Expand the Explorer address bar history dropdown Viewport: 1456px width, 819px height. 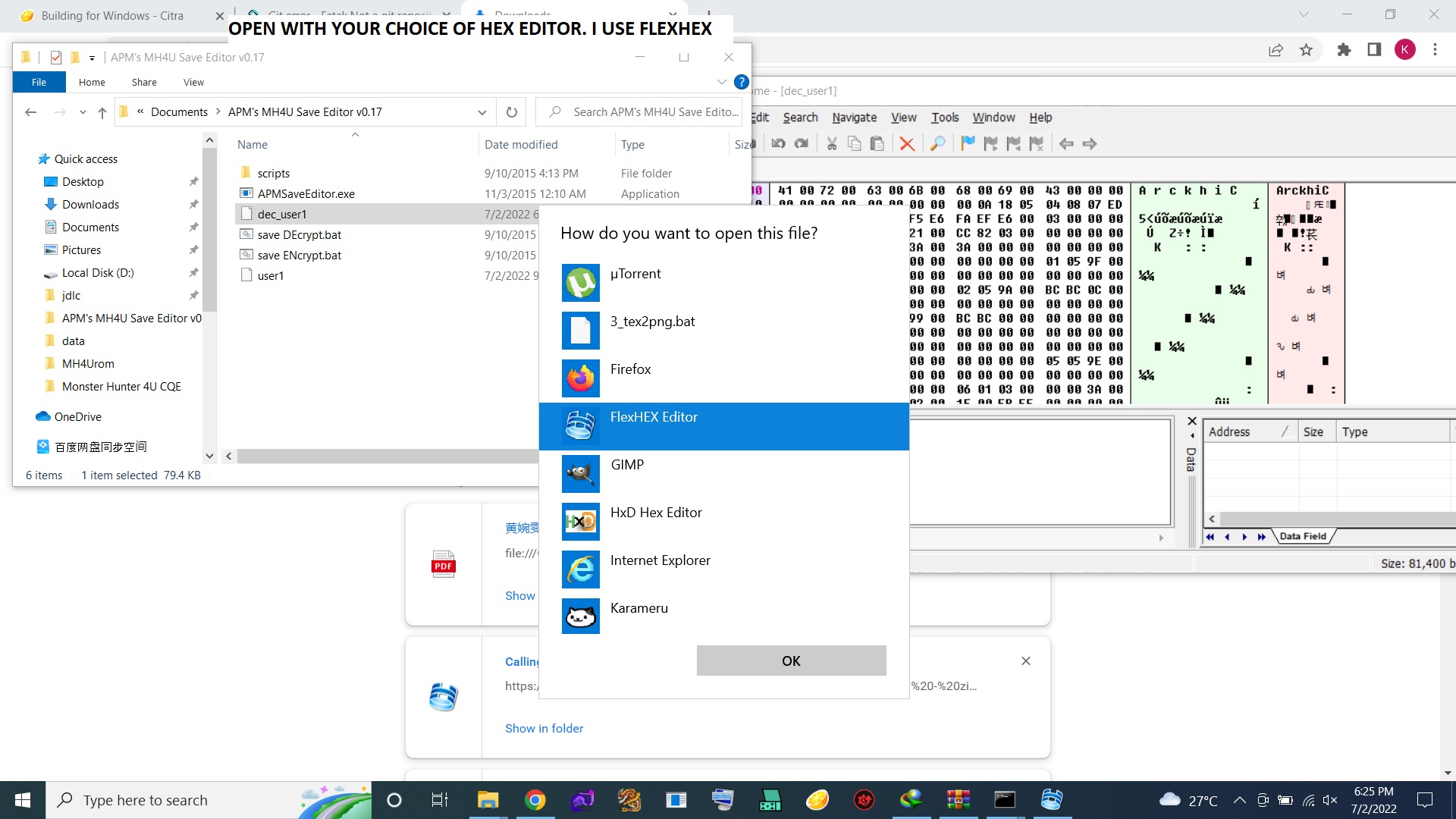point(482,112)
